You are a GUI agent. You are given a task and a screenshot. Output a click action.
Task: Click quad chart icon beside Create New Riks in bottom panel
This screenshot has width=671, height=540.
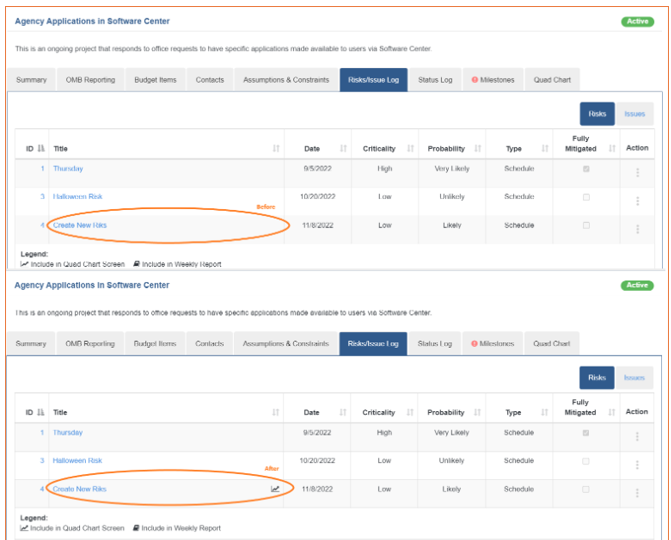[275, 489]
